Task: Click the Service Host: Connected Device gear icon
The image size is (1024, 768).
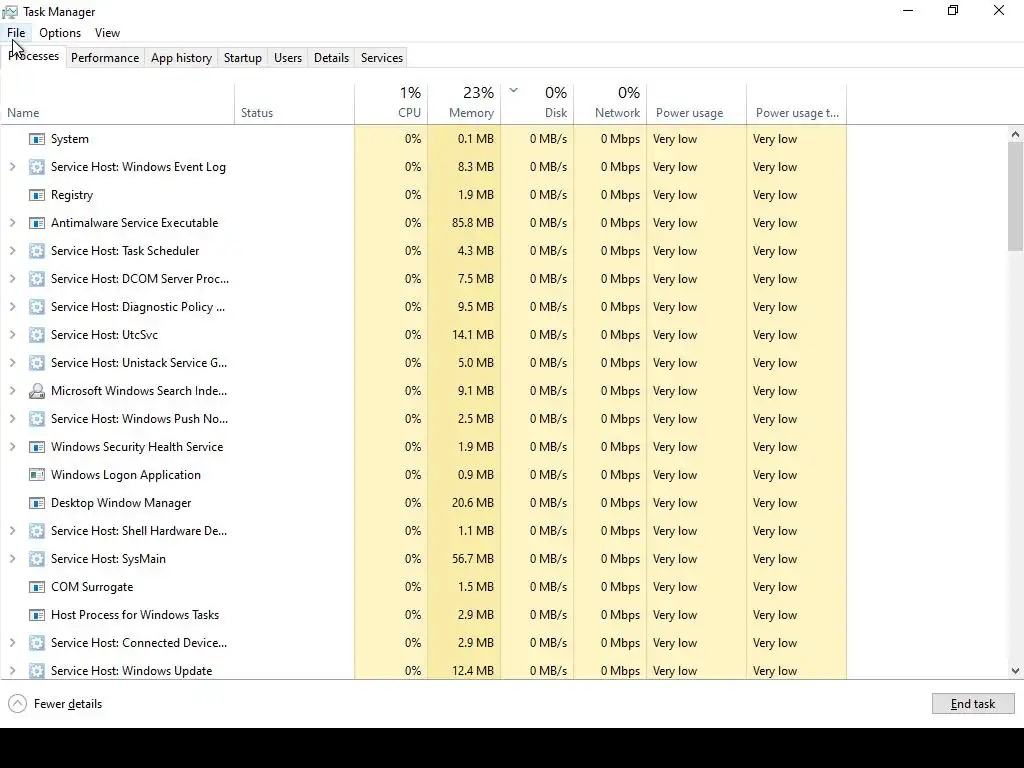Action: (x=37, y=643)
